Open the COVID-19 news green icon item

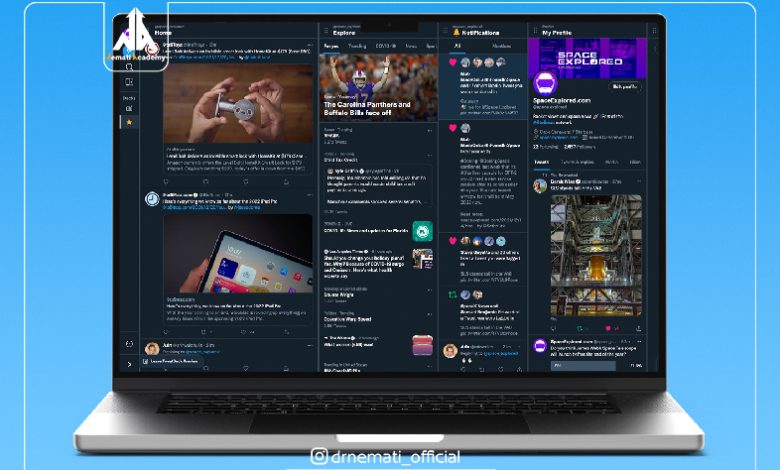pyautogui.click(x=422, y=231)
